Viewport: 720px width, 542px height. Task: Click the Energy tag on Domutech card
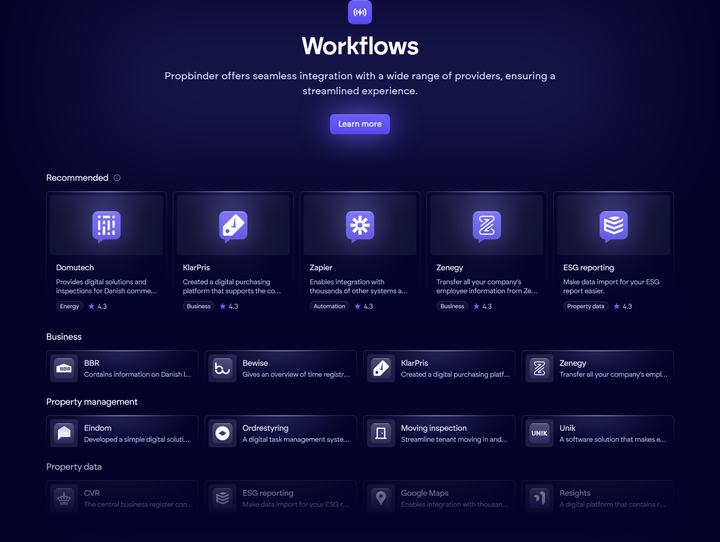[69, 306]
